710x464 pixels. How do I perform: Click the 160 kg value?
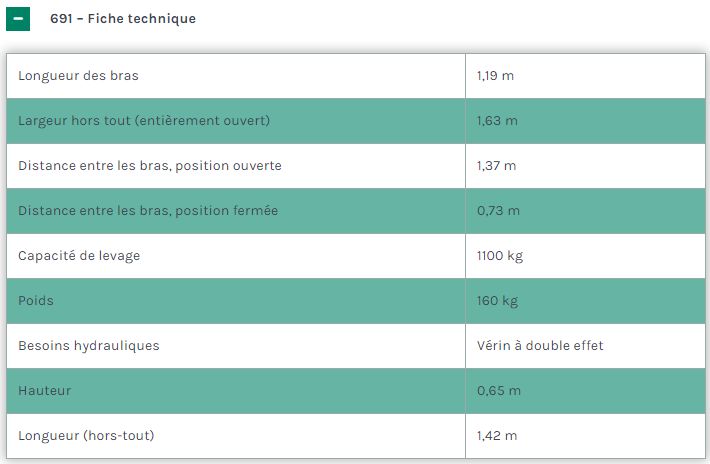point(498,301)
